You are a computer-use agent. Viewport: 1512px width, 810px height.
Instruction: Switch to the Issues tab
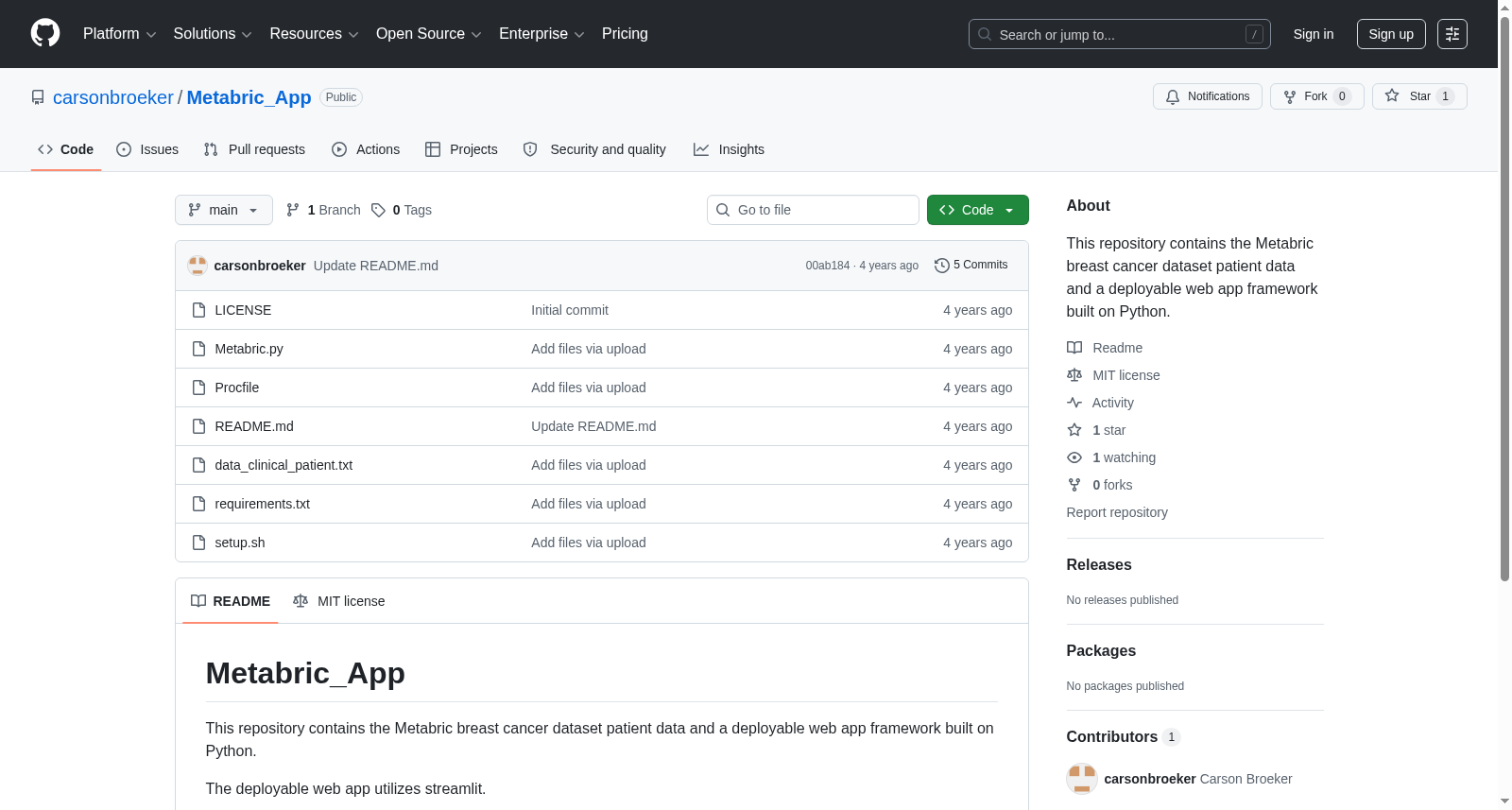pyautogui.click(x=147, y=149)
